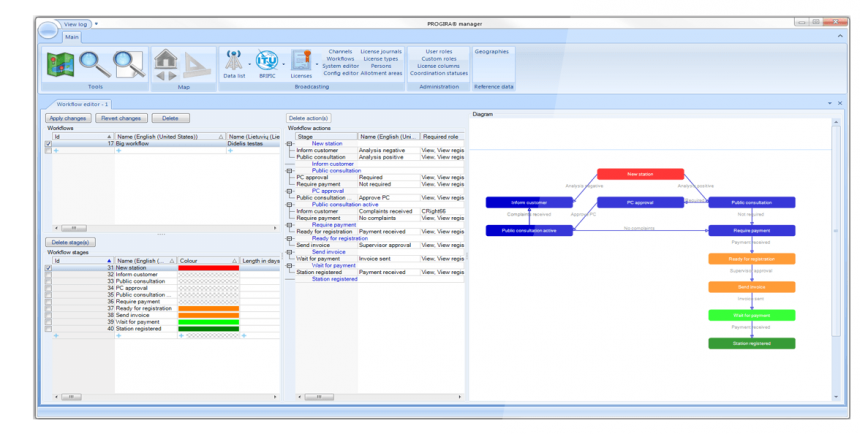Viewport: 860px width, 434px height.
Task: Select the Ready for registration diagram node
Action: [x=751, y=258]
